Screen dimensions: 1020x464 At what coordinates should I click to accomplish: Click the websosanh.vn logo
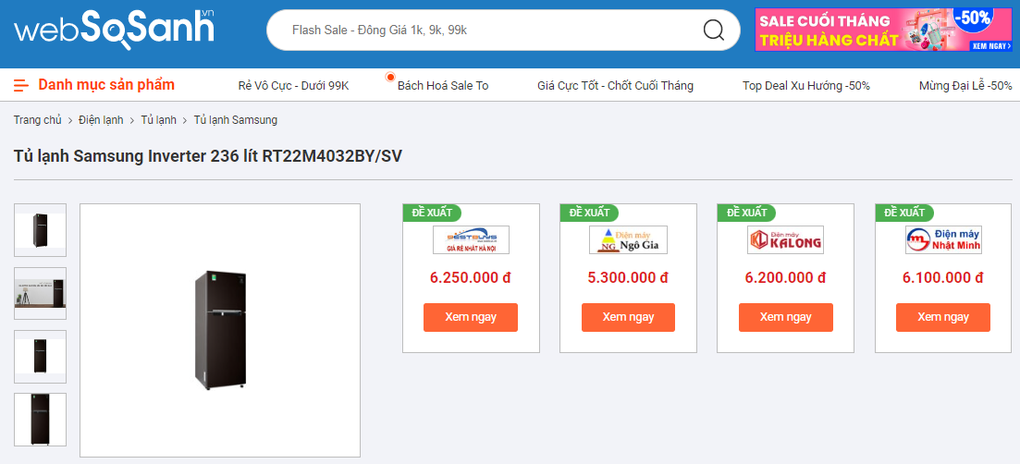tap(114, 29)
